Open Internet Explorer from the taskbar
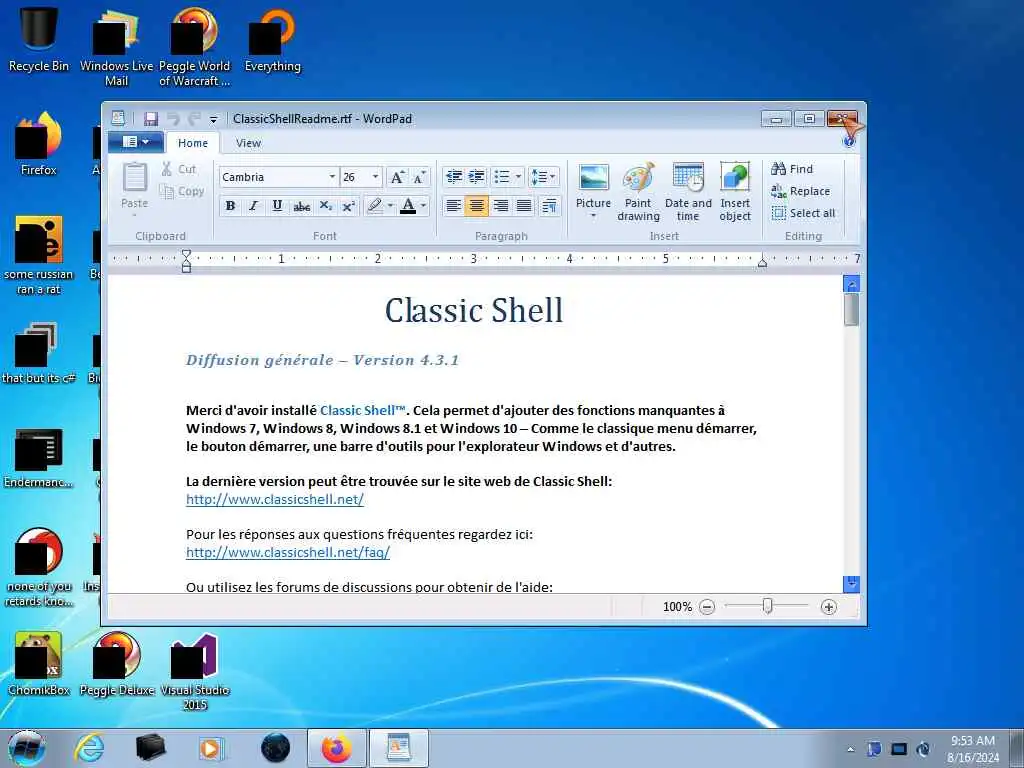Image resolution: width=1024 pixels, height=768 pixels. click(x=89, y=748)
